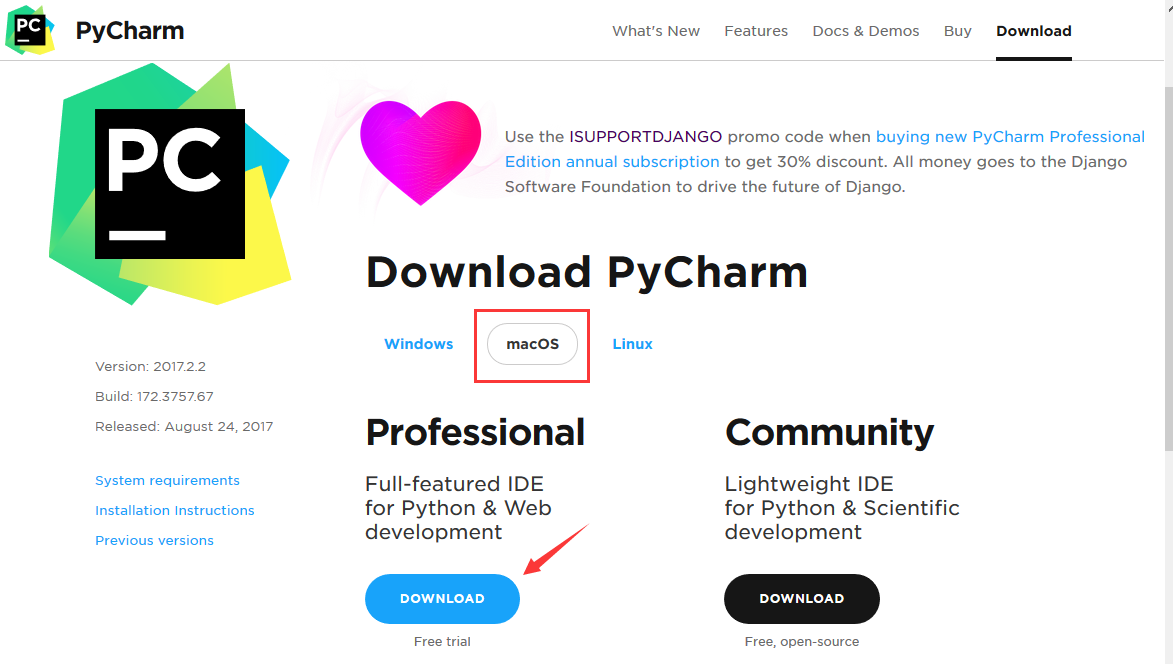The image size is (1173, 664).
Task: Open the What's New menu item
Action: pyautogui.click(x=656, y=31)
